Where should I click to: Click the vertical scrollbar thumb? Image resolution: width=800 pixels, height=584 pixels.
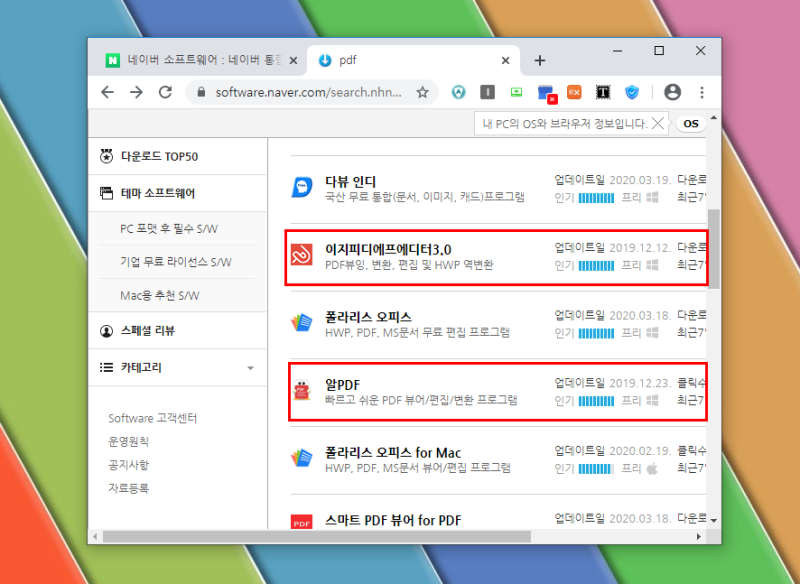pyautogui.click(x=714, y=248)
